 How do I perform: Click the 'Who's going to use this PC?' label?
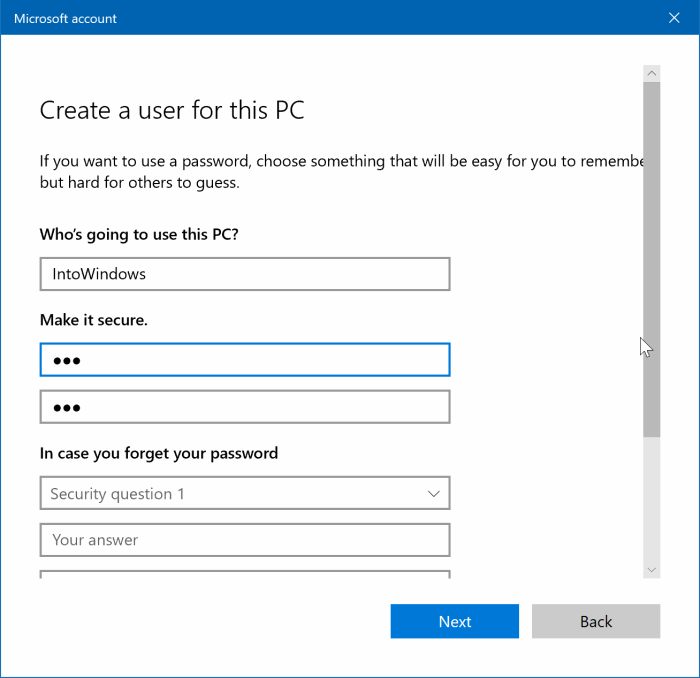click(x=139, y=234)
